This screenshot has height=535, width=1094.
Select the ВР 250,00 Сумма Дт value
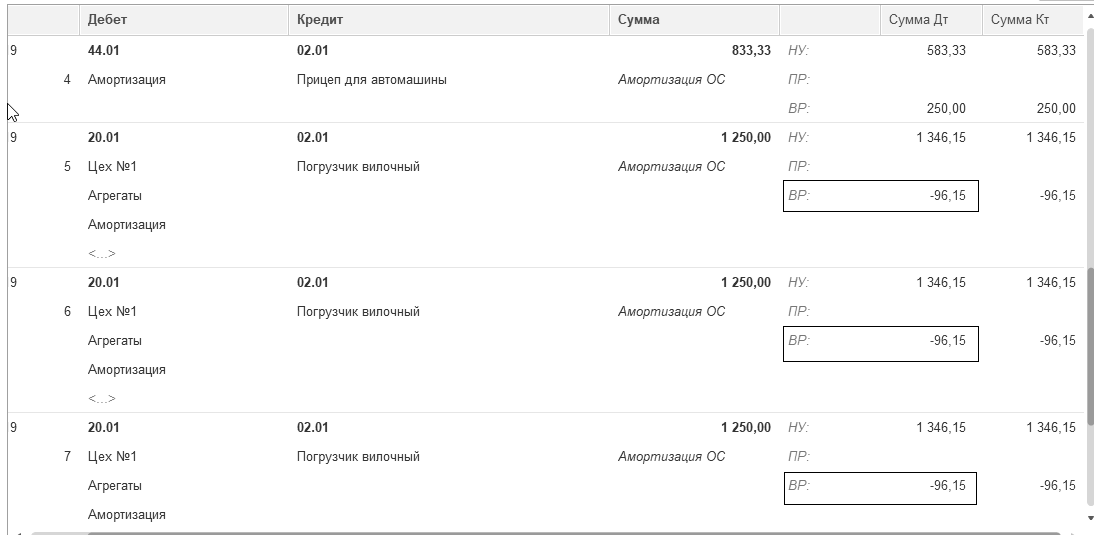pos(945,109)
